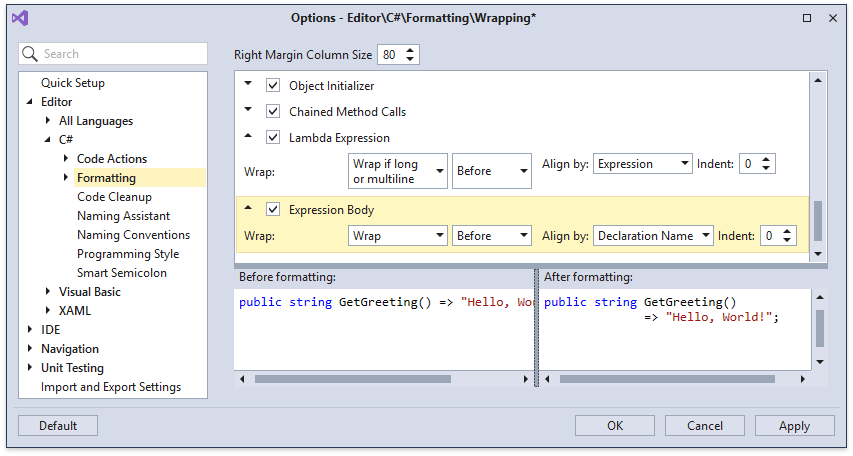Expand the All Languages tree node

coord(47,121)
